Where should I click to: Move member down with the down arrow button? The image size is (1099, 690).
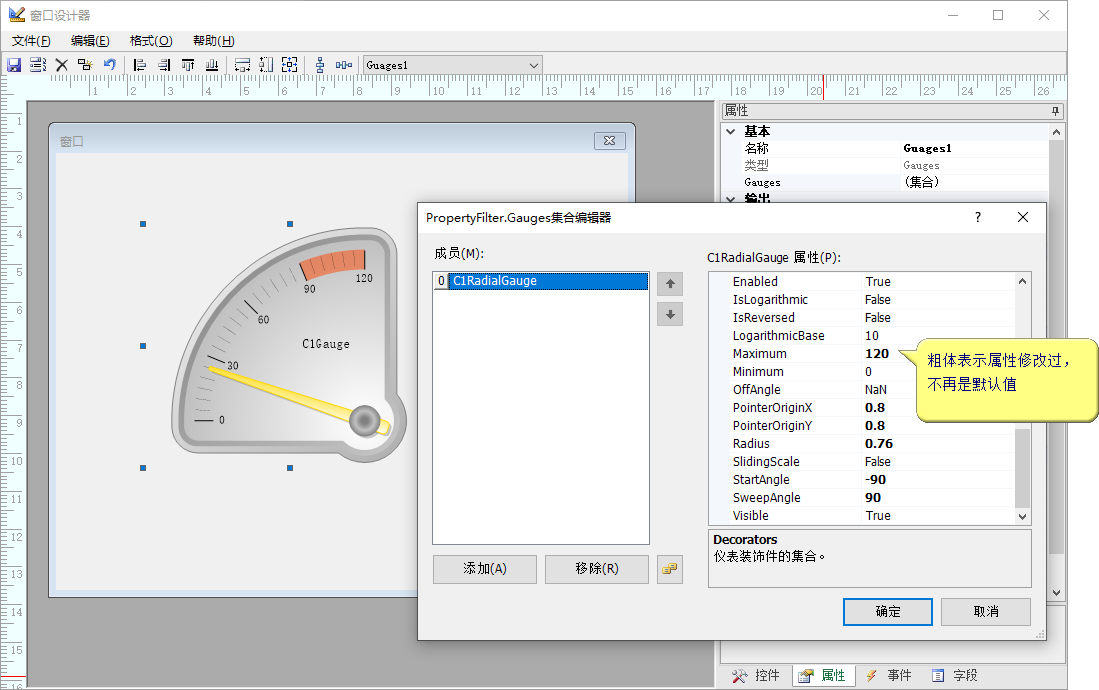pos(670,314)
